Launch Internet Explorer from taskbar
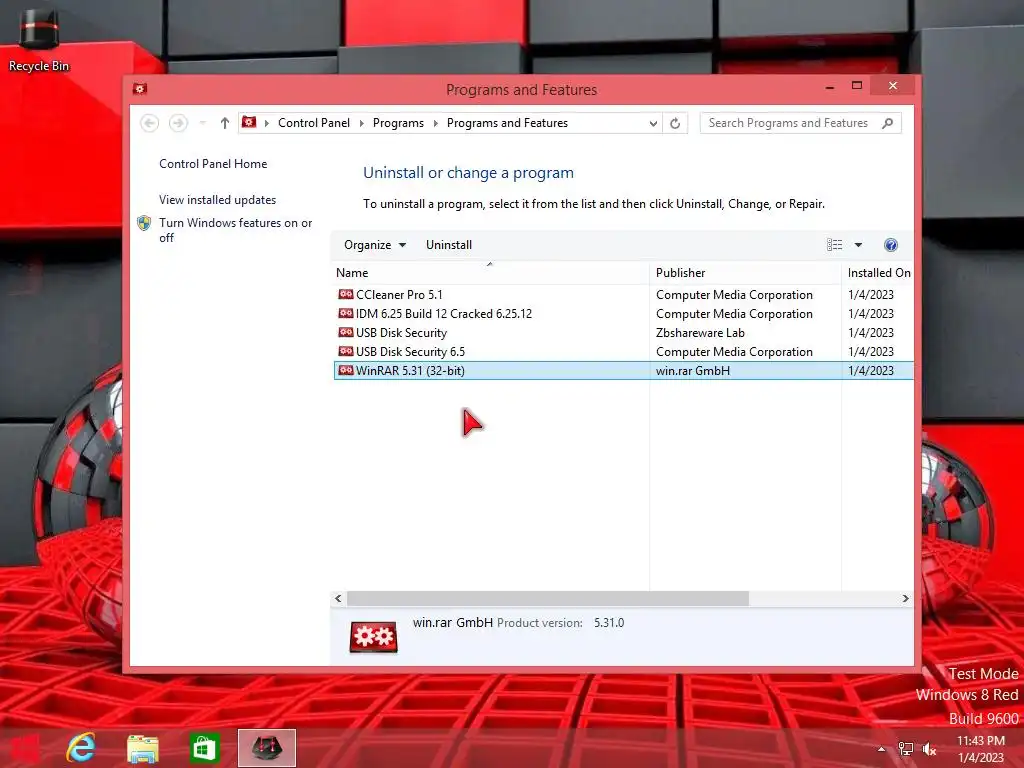1024x768 pixels. (x=81, y=748)
